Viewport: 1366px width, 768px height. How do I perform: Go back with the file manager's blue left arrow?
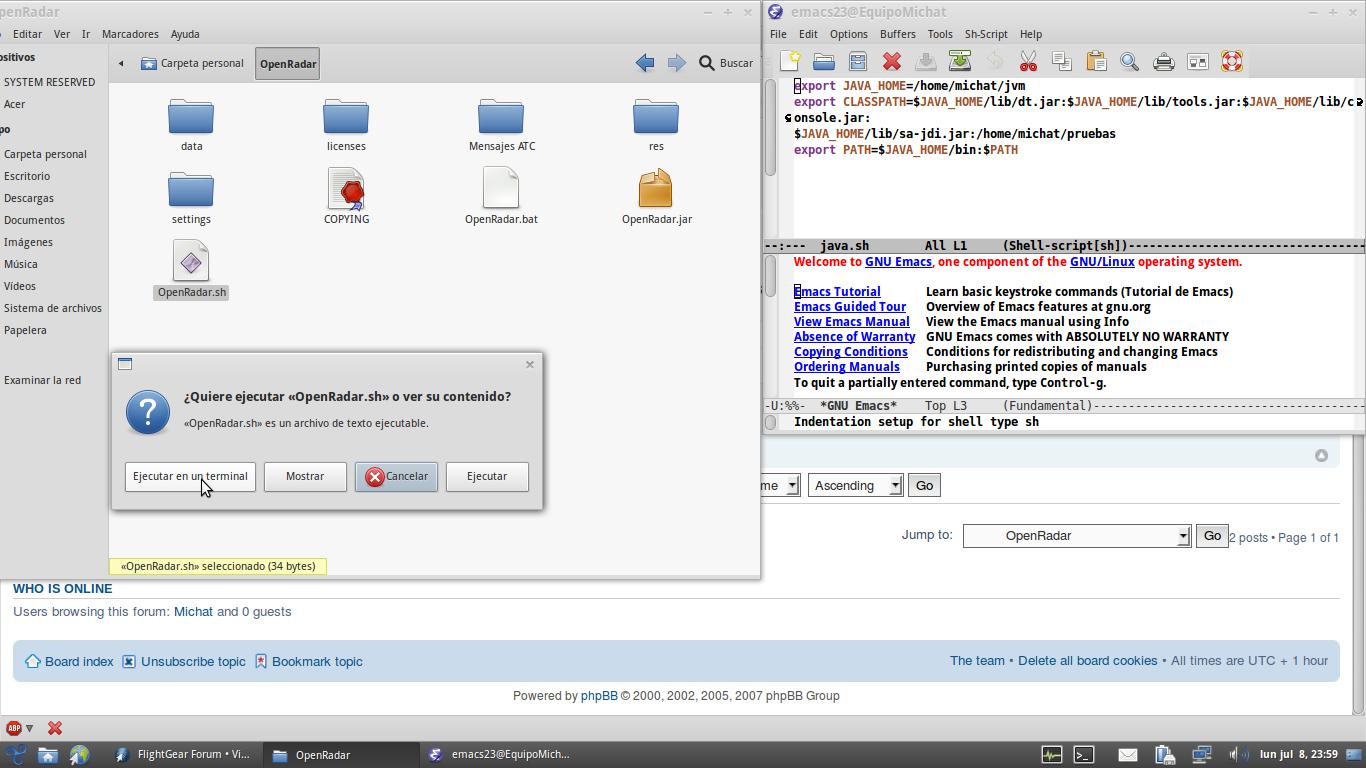point(645,63)
